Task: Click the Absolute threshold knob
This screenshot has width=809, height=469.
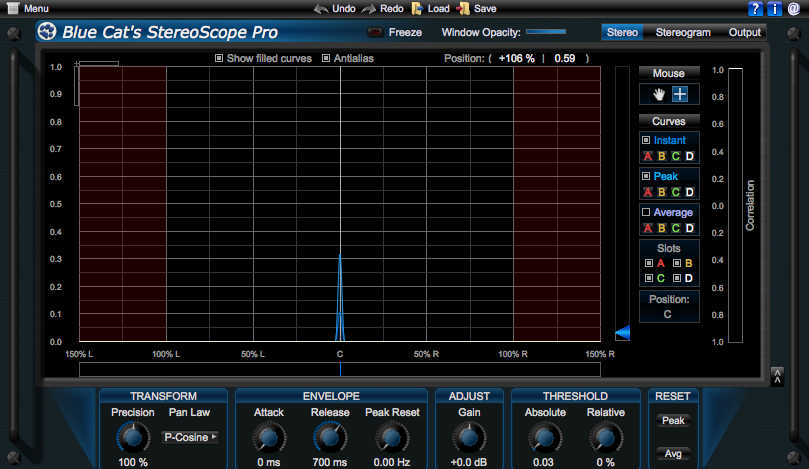Action: pyautogui.click(x=544, y=438)
